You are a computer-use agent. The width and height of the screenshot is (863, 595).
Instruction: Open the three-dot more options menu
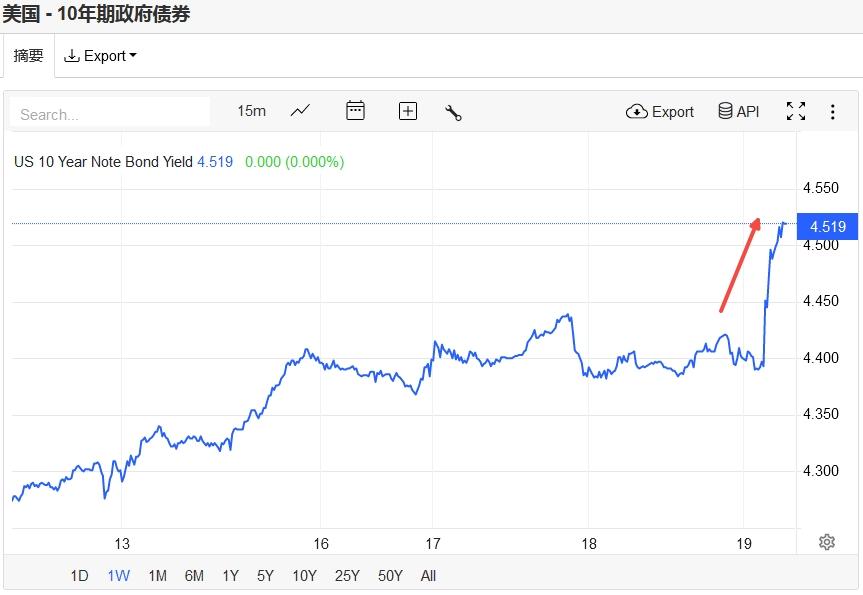click(x=832, y=112)
